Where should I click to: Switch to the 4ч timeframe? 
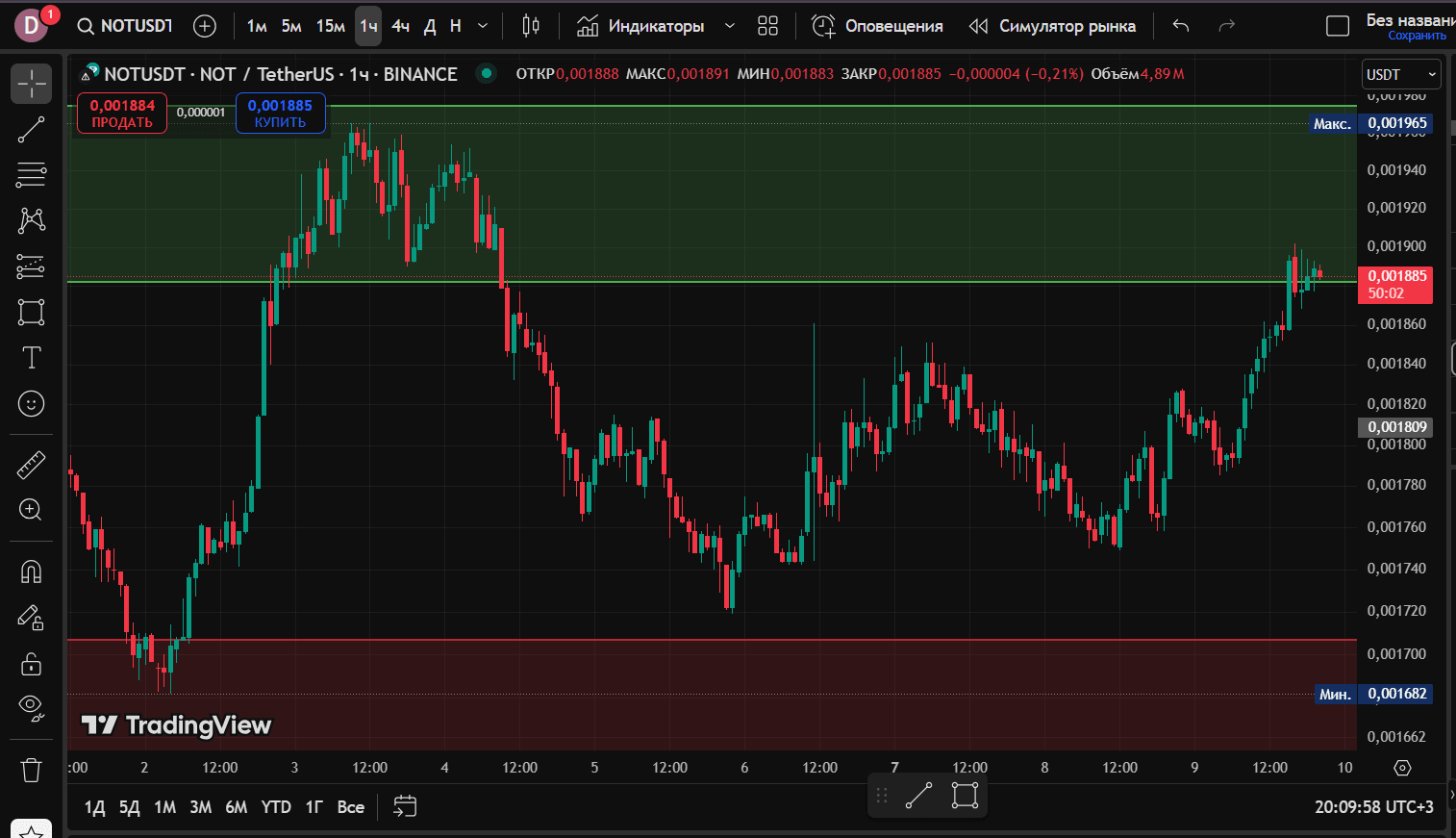coord(400,26)
